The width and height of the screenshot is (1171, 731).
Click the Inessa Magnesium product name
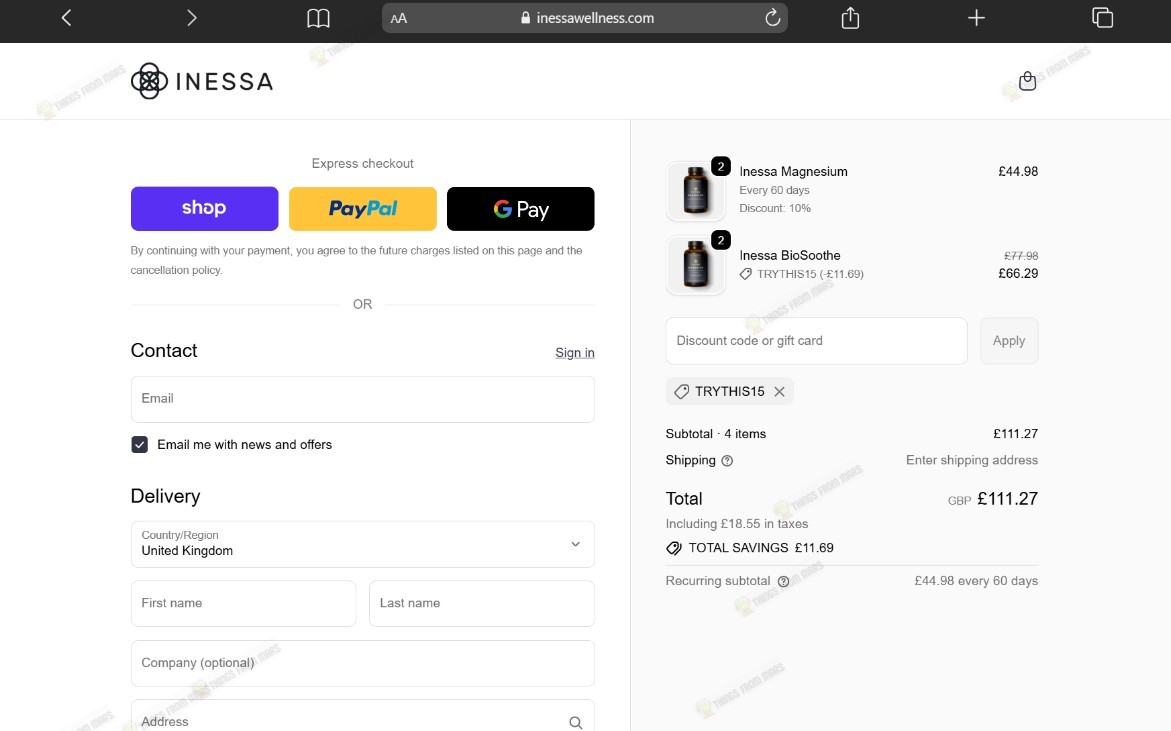coord(793,172)
